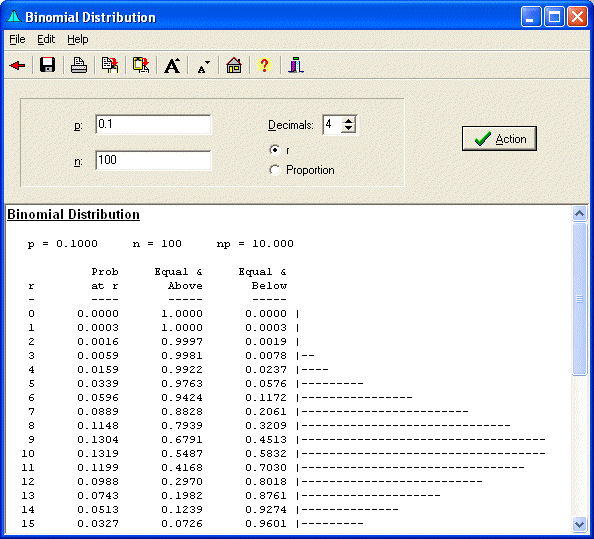Click the 'Equal & Below' column header
The height and width of the screenshot is (539, 594).
point(263,279)
